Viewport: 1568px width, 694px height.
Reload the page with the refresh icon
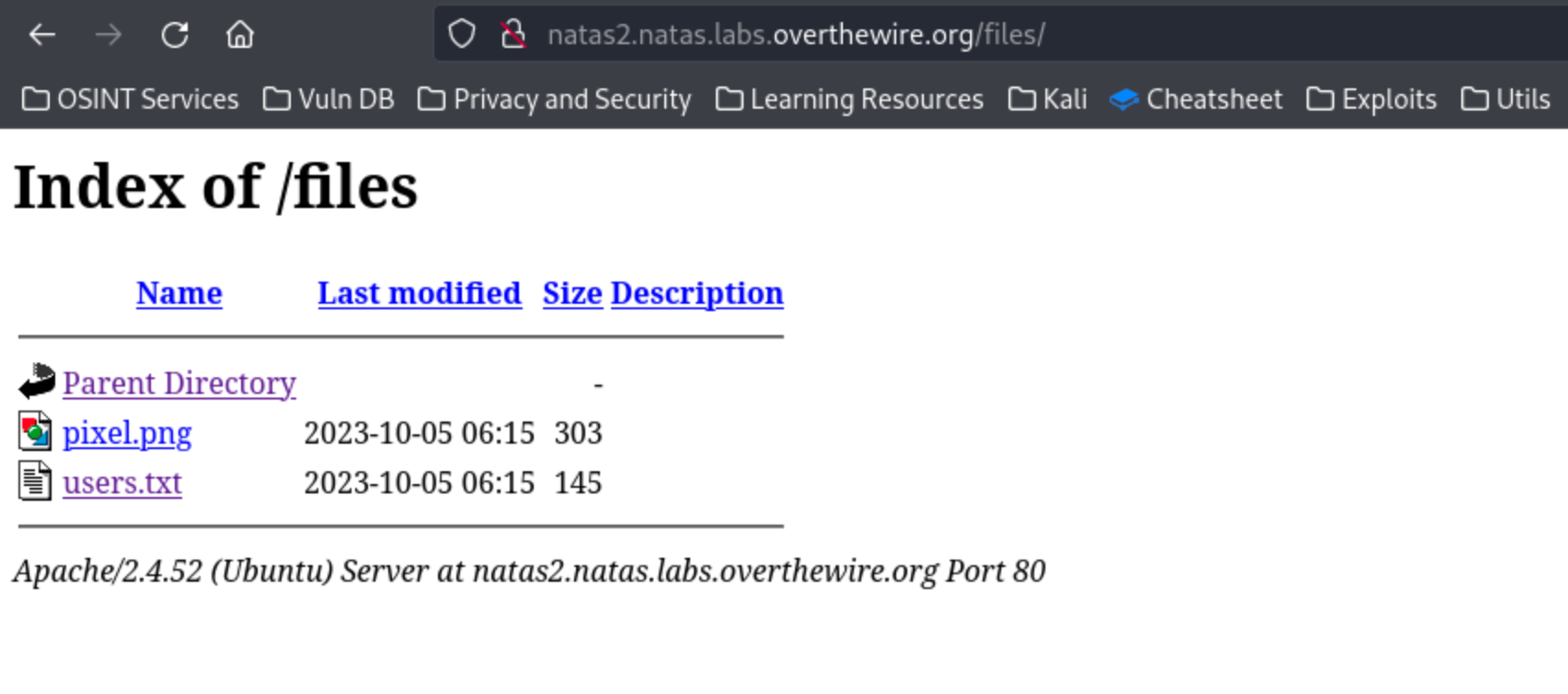click(175, 35)
